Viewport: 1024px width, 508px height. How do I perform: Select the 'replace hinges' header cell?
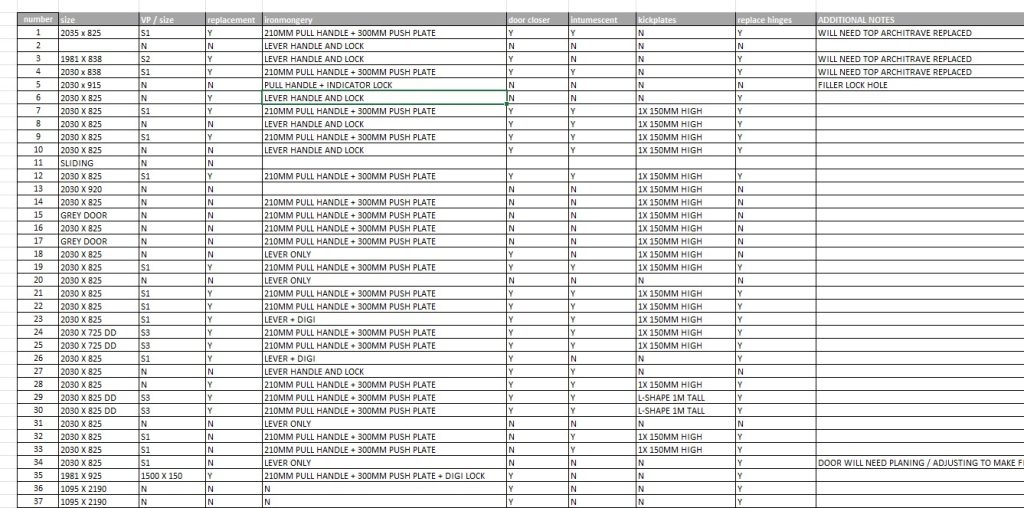pyautogui.click(x=775, y=20)
